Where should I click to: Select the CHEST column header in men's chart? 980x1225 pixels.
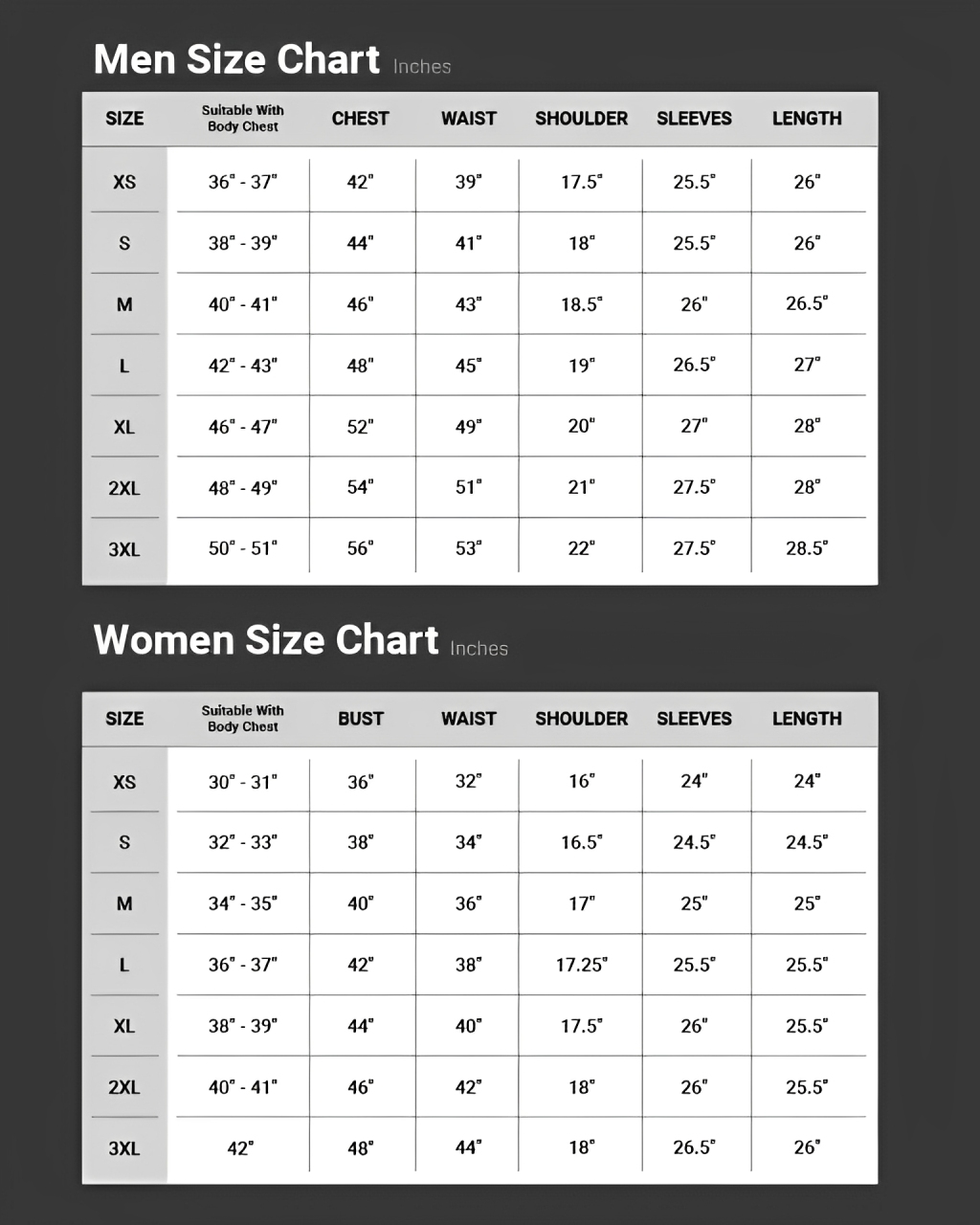pyautogui.click(x=360, y=119)
